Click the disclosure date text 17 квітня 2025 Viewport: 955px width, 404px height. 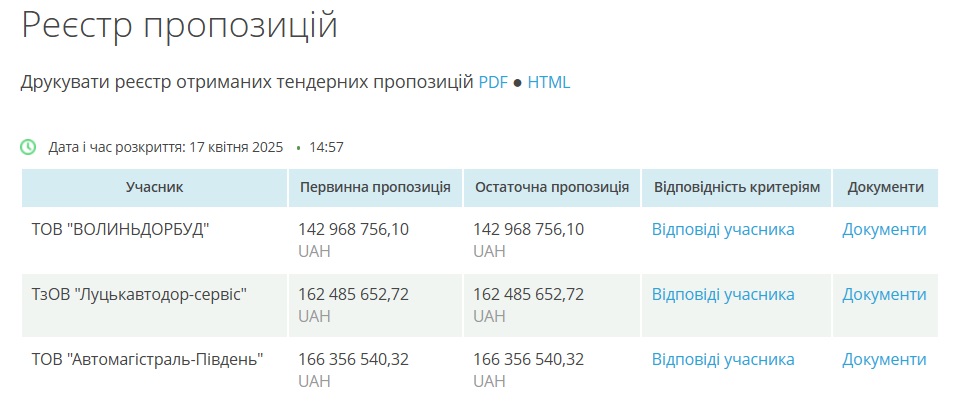pyautogui.click(x=236, y=147)
